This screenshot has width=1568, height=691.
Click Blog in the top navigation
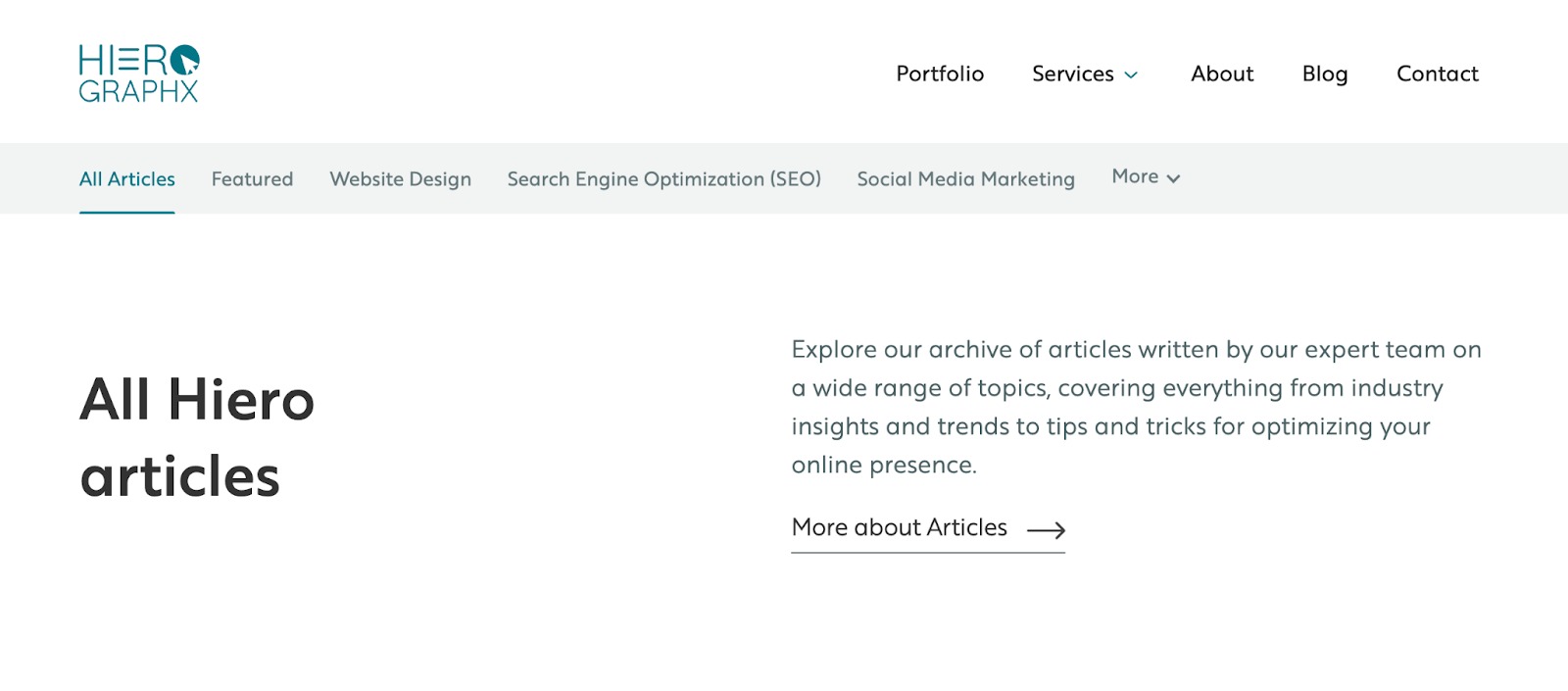pos(1324,74)
